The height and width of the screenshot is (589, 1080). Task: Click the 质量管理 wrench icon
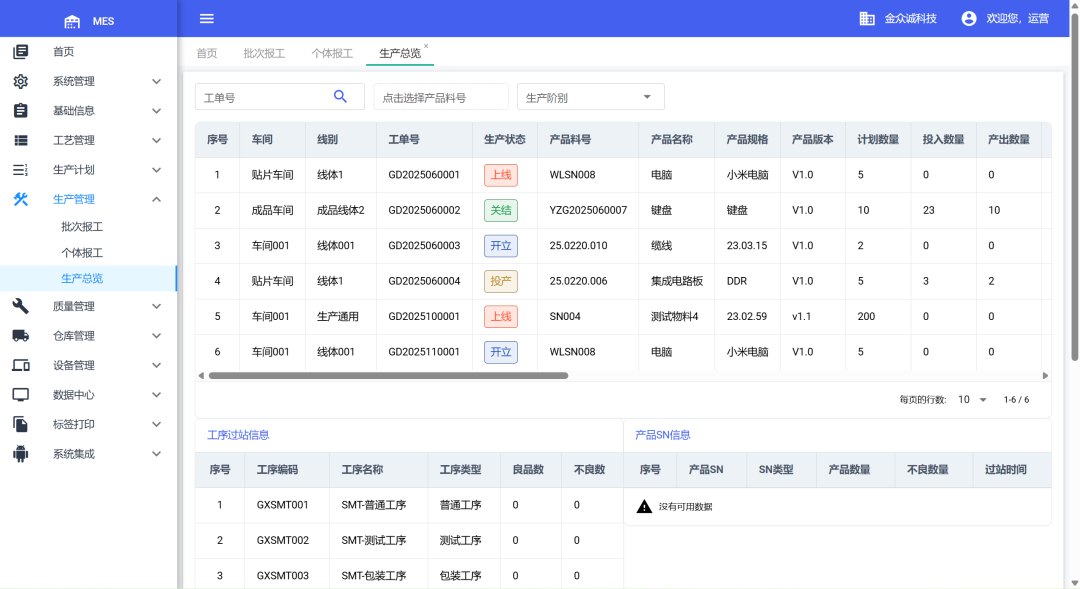pos(21,306)
